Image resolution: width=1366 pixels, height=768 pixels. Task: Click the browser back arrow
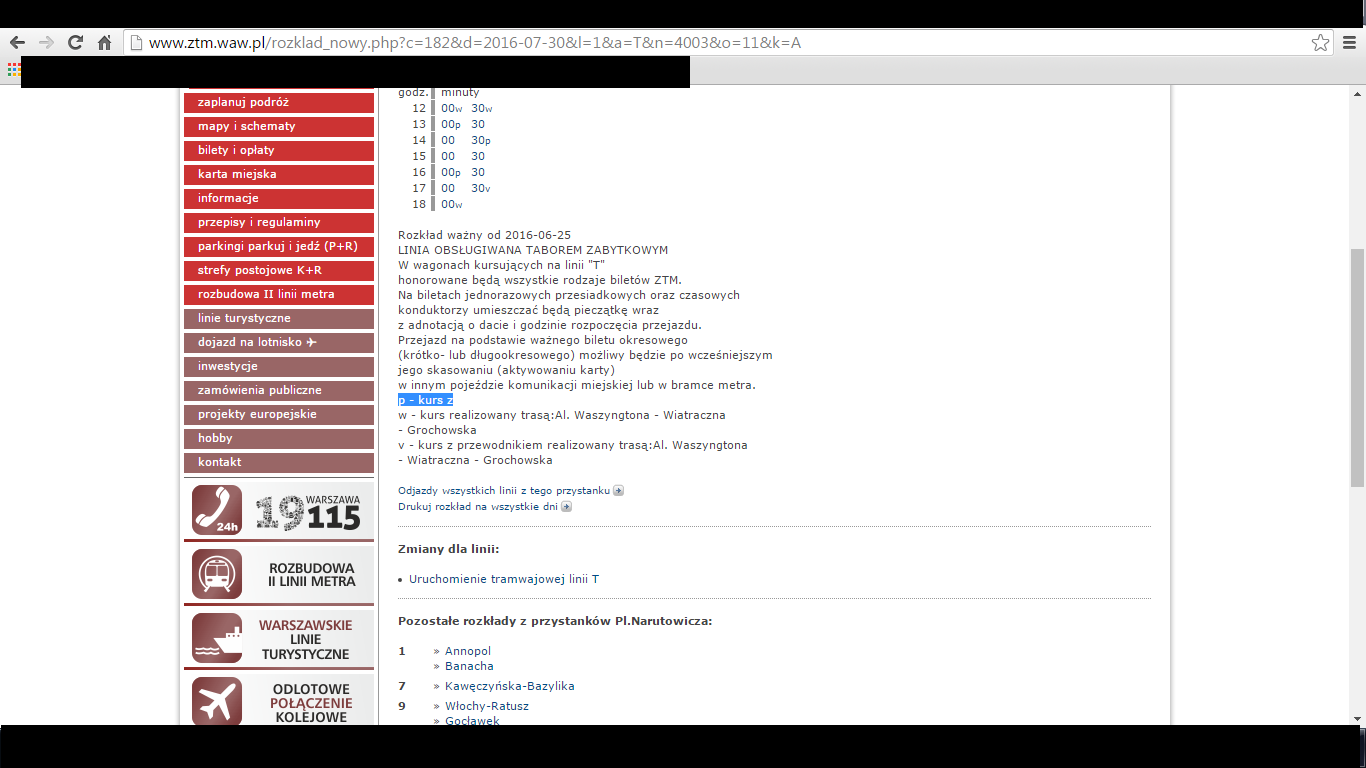click(x=17, y=42)
